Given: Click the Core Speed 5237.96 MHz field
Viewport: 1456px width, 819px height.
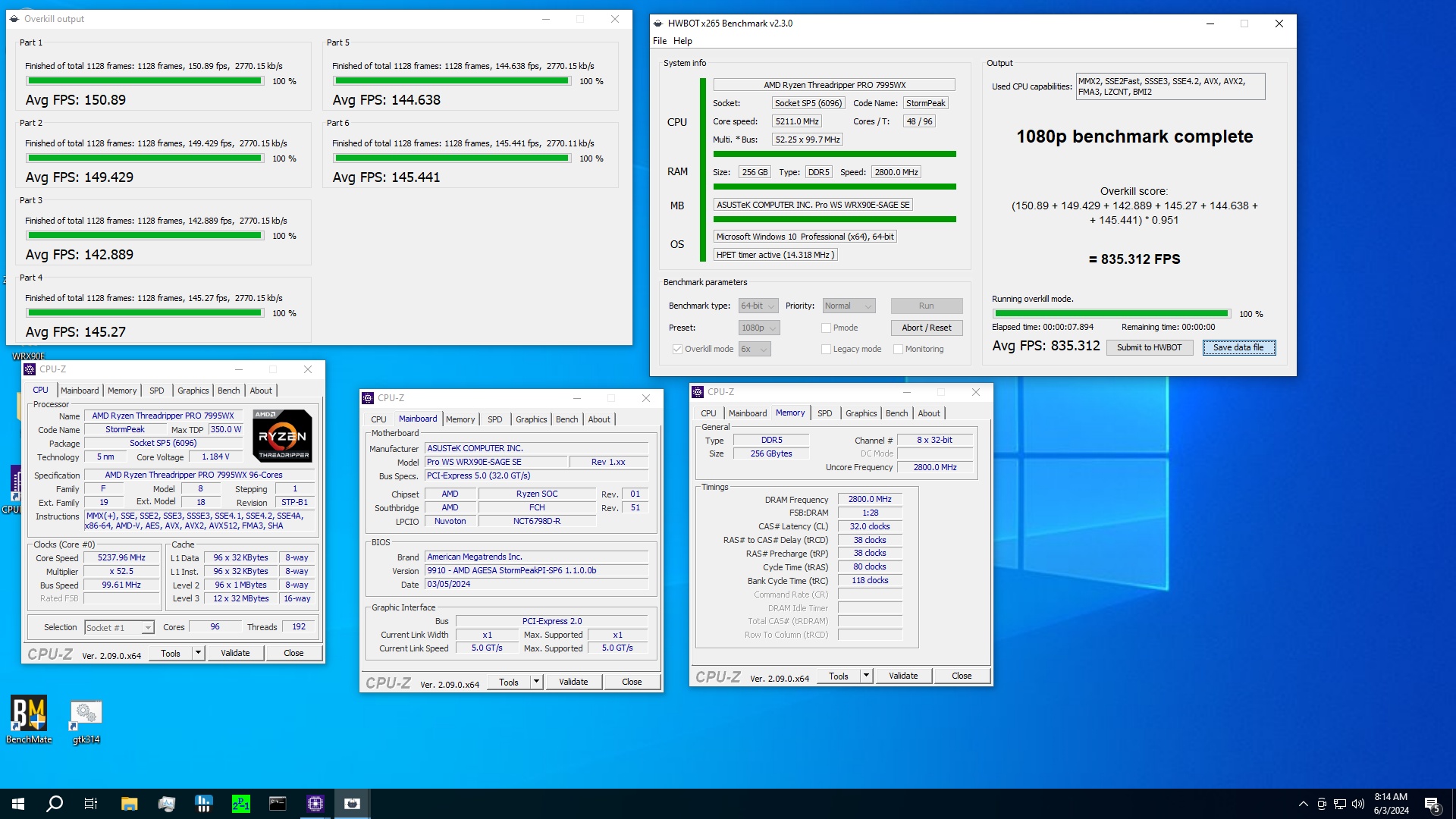Looking at the screenshot, I should pyautogui.click(x=121, y=558).
